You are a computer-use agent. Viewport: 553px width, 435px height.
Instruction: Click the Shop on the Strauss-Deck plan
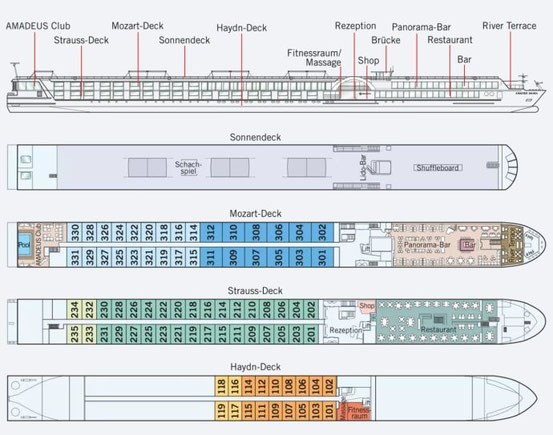coord(367,306)
